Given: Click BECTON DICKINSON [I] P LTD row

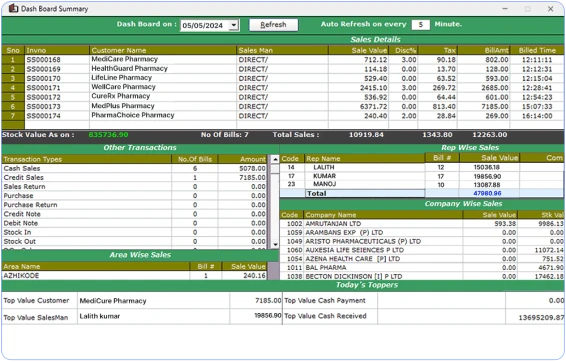Looking at the screenshot, I should (422, 276).
